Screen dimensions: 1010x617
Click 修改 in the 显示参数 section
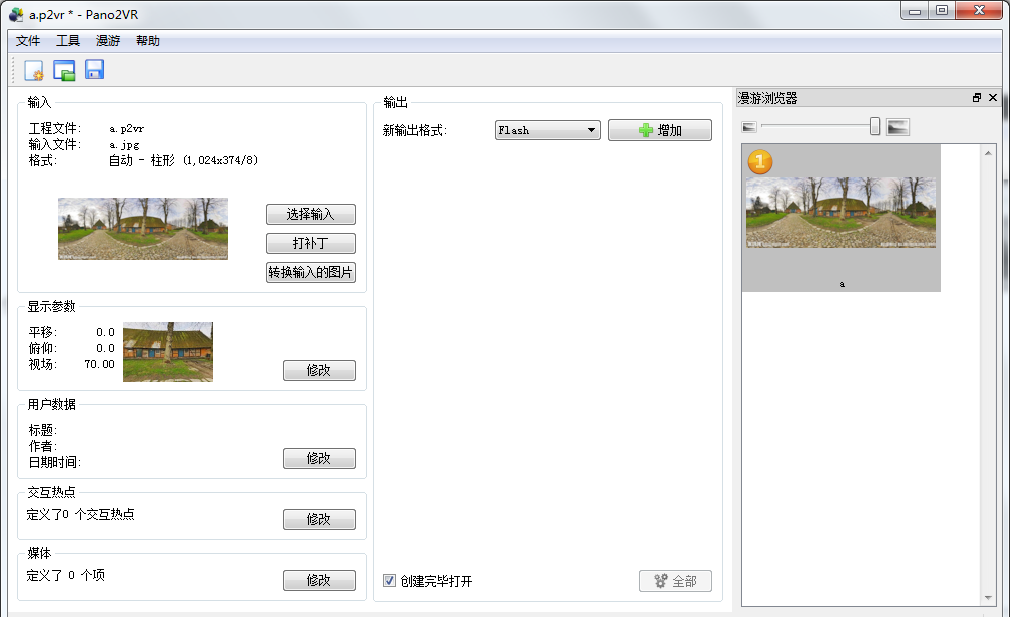tap(319, 370)
